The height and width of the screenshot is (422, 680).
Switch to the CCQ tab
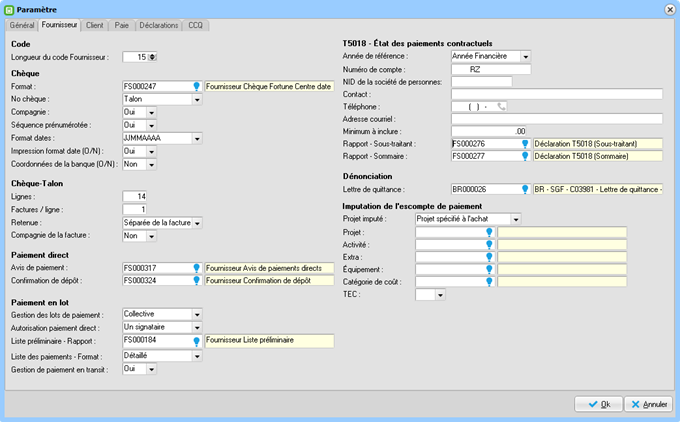point(196,25)
